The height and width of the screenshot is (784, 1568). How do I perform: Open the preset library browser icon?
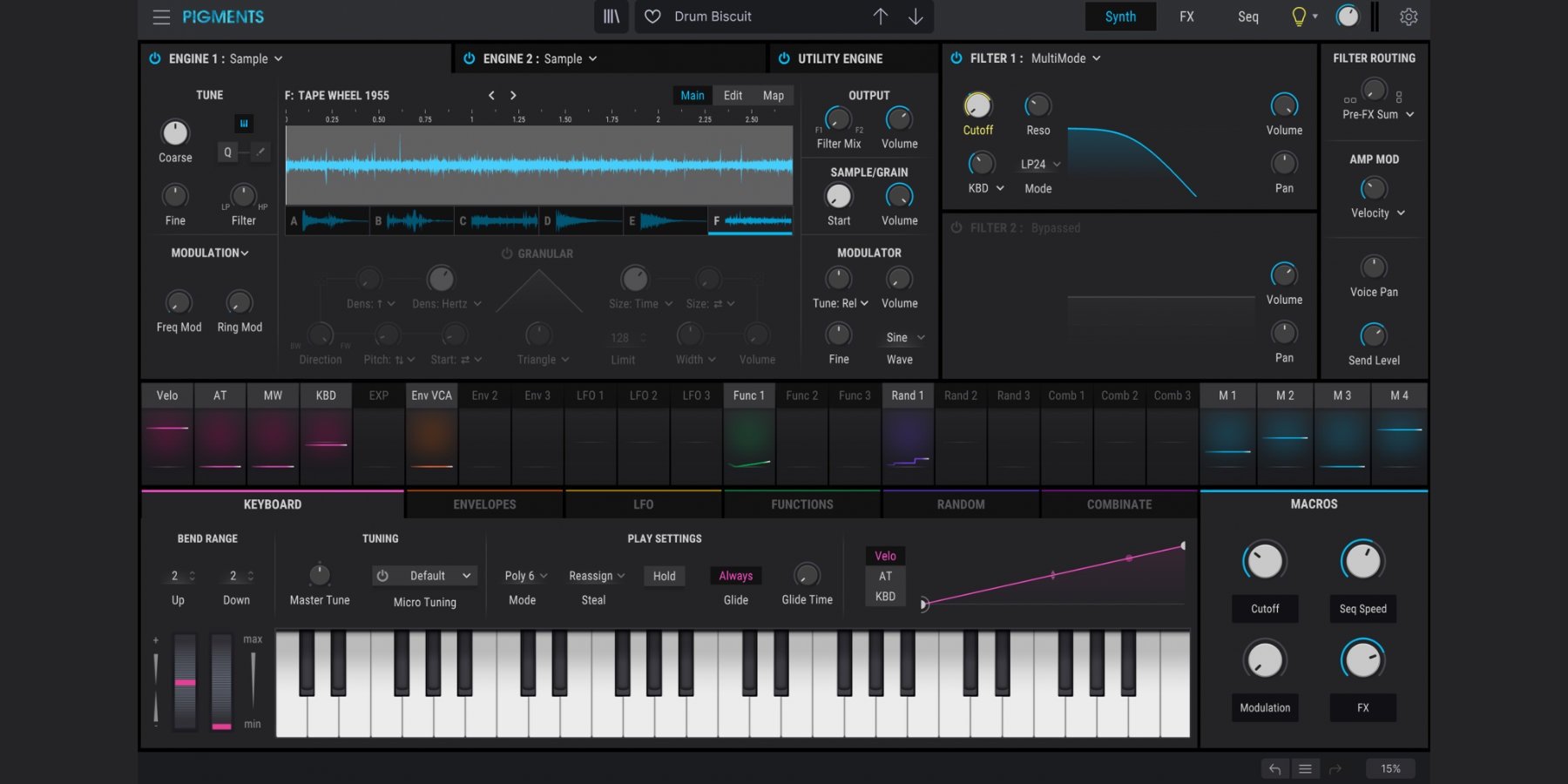point(612,17)
